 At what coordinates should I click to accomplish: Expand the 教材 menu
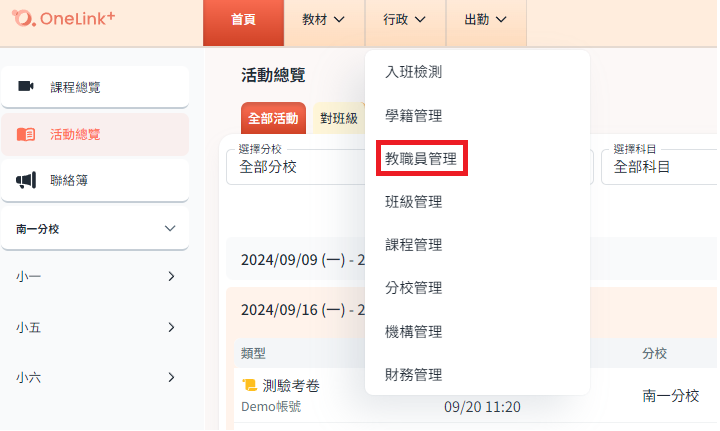pos(324,23)
